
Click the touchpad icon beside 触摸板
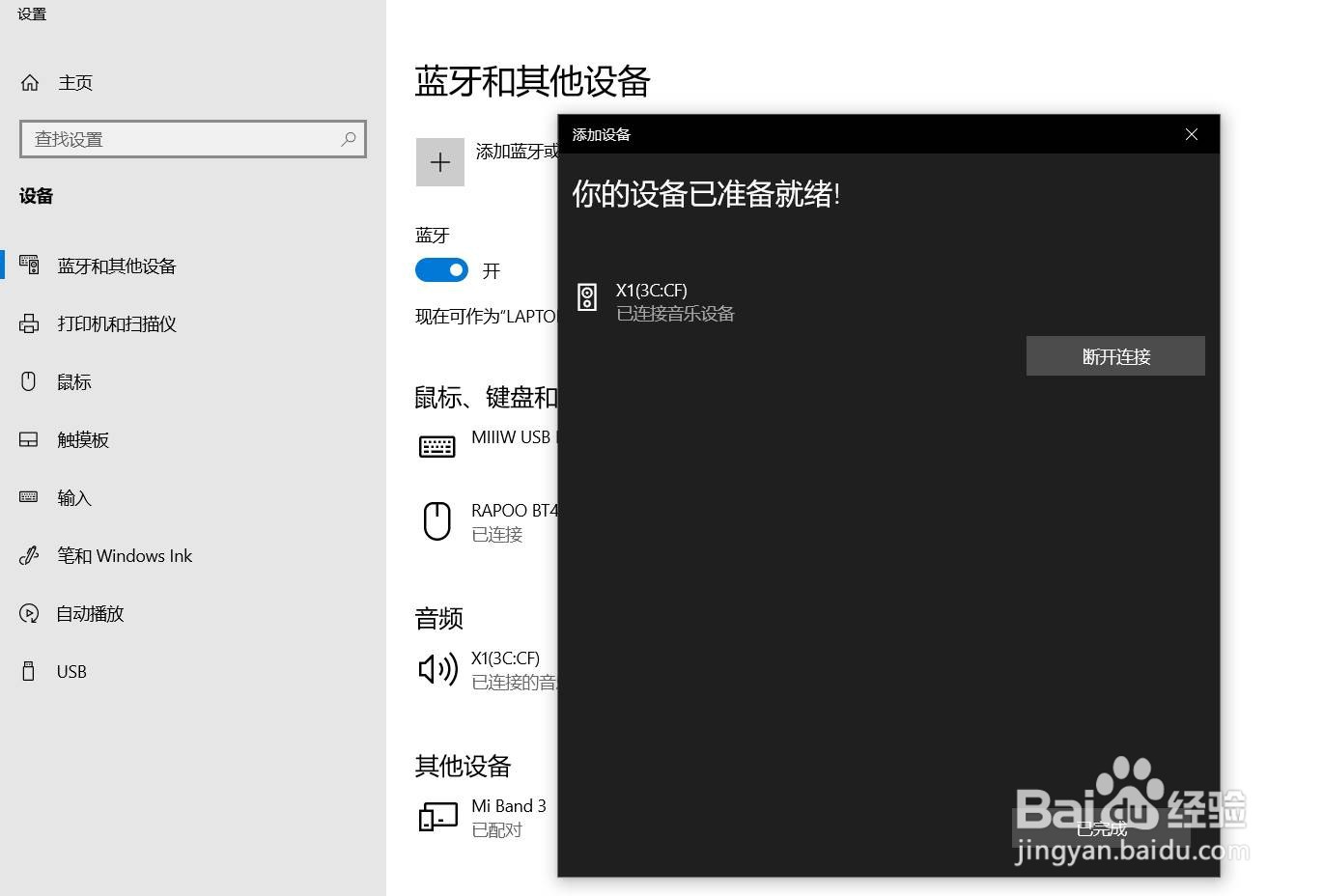point(29,439)
